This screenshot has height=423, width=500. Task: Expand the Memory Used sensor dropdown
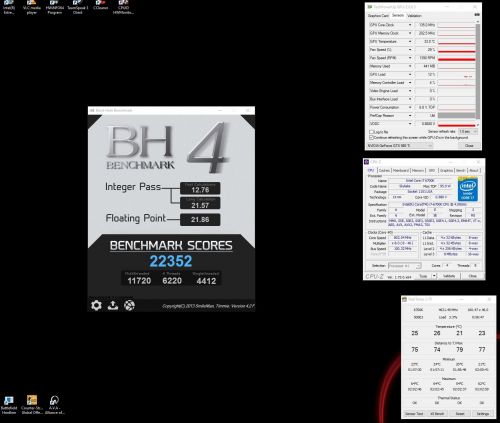pos(410,66)
